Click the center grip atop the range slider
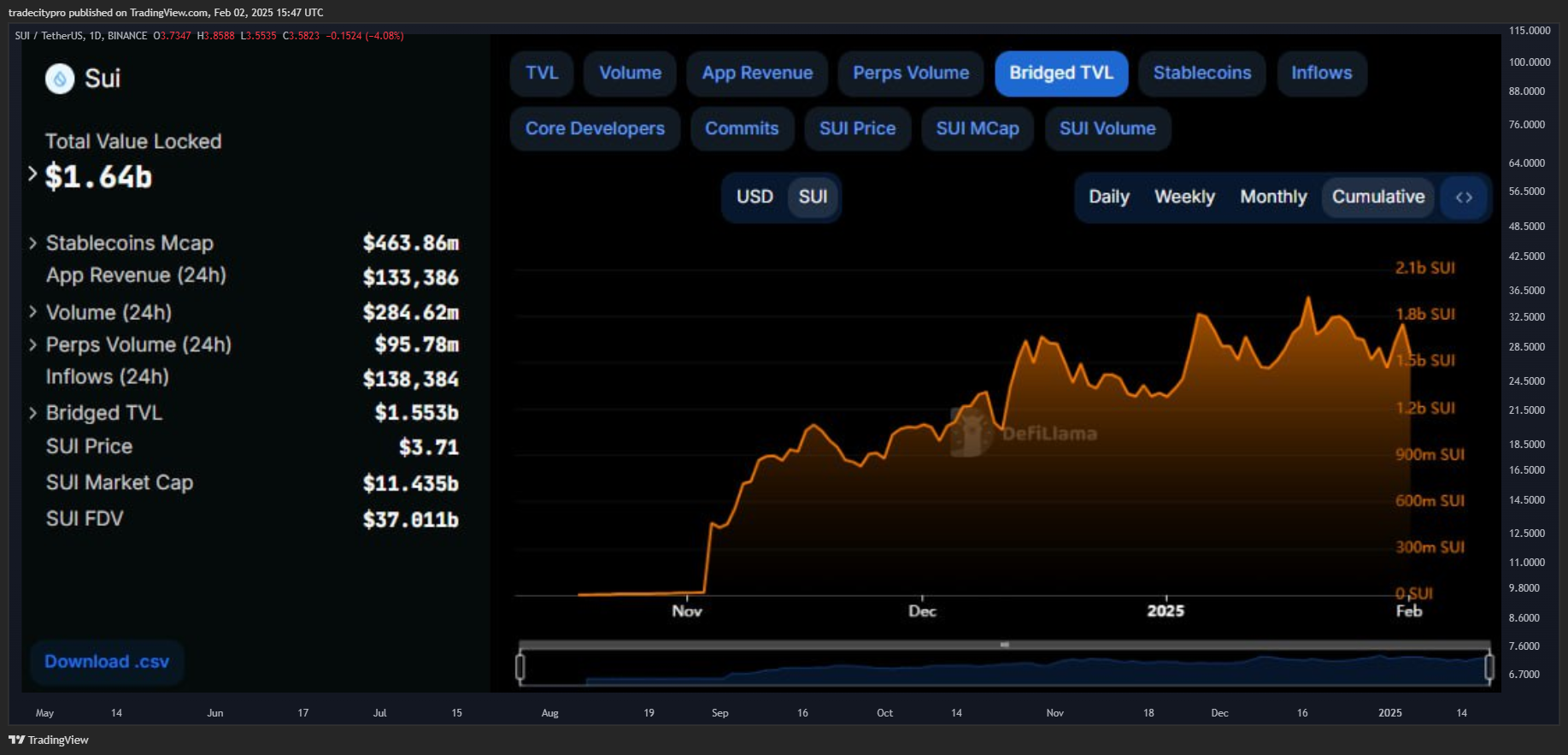 point(1005,644)
